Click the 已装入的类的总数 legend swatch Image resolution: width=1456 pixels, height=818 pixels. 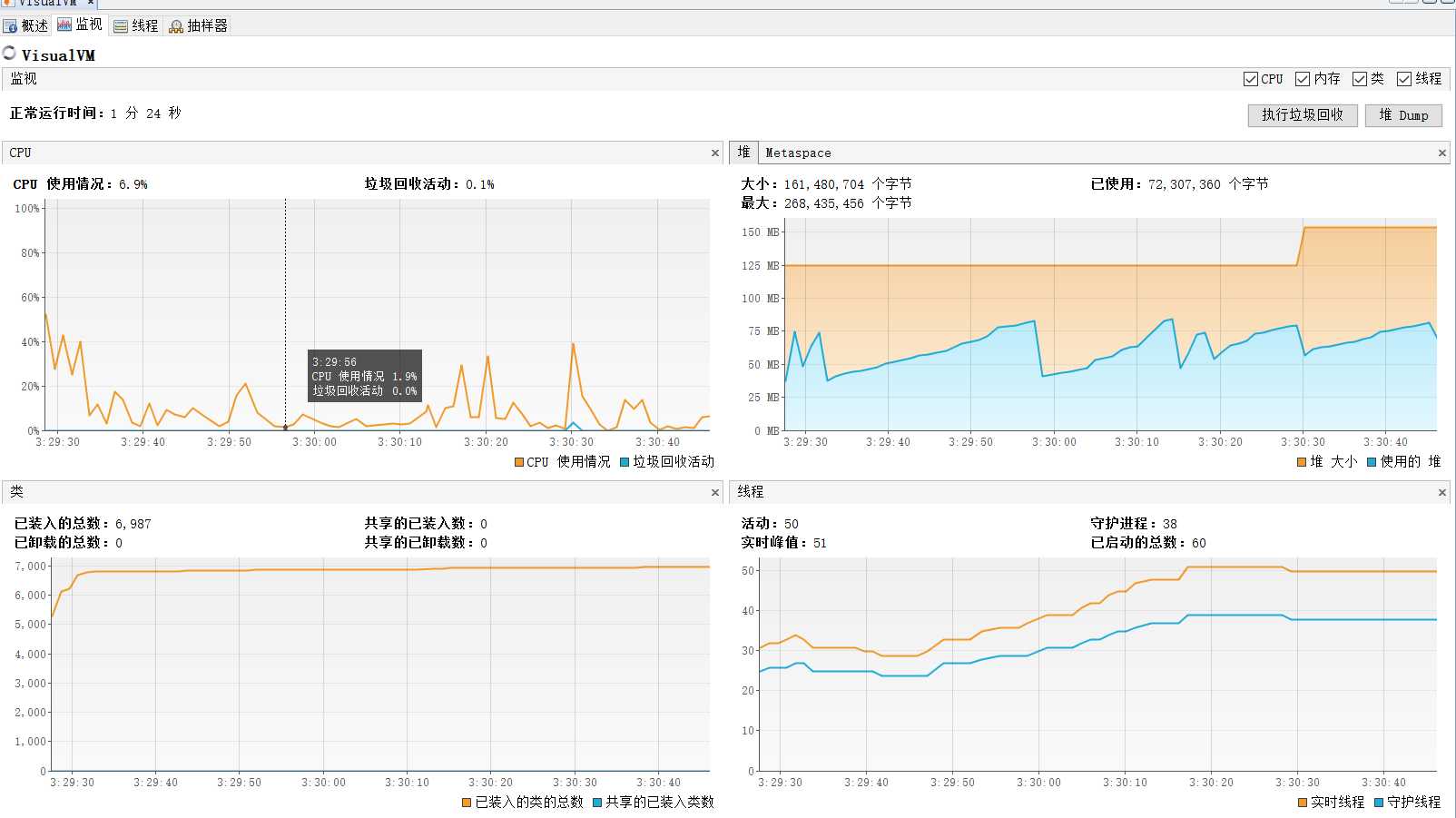(467, 803)
